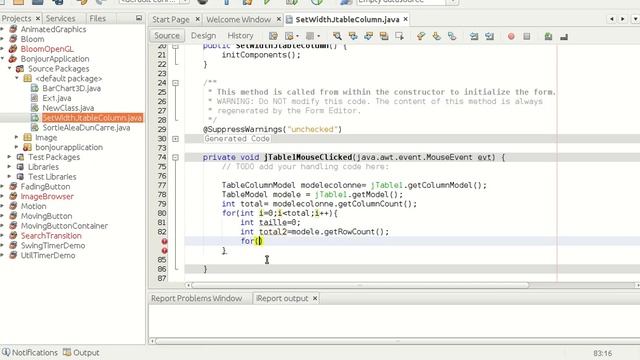Minimize the Projects panel group icon
This screenshot has width=640, height=360.
[139, 18]
